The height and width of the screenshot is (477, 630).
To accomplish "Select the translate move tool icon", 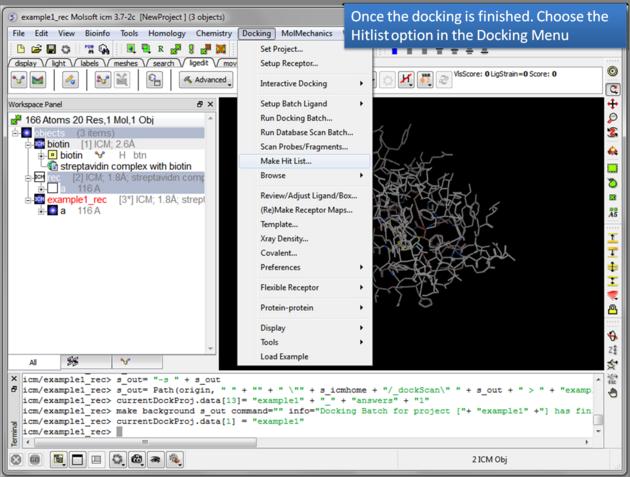I will 613,104.
